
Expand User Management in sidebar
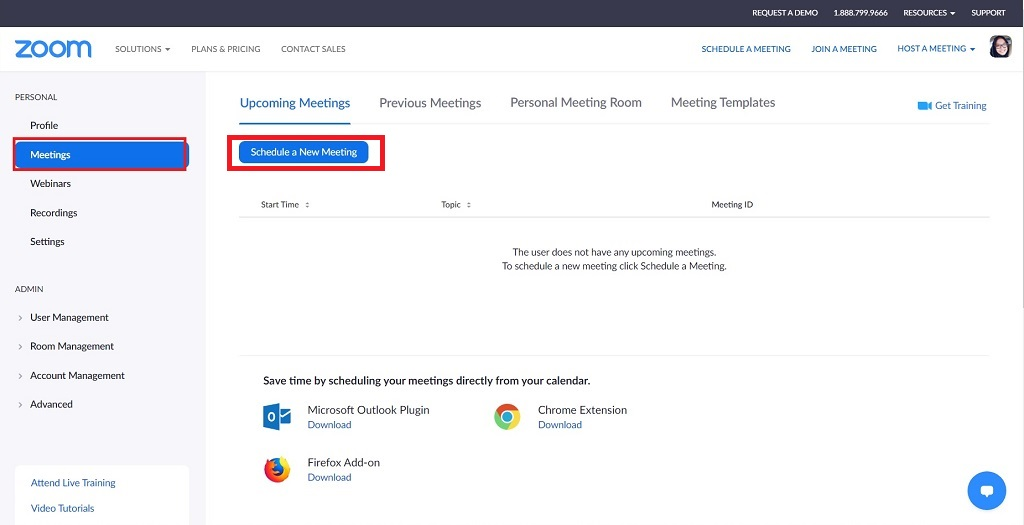tap(69, 318)
